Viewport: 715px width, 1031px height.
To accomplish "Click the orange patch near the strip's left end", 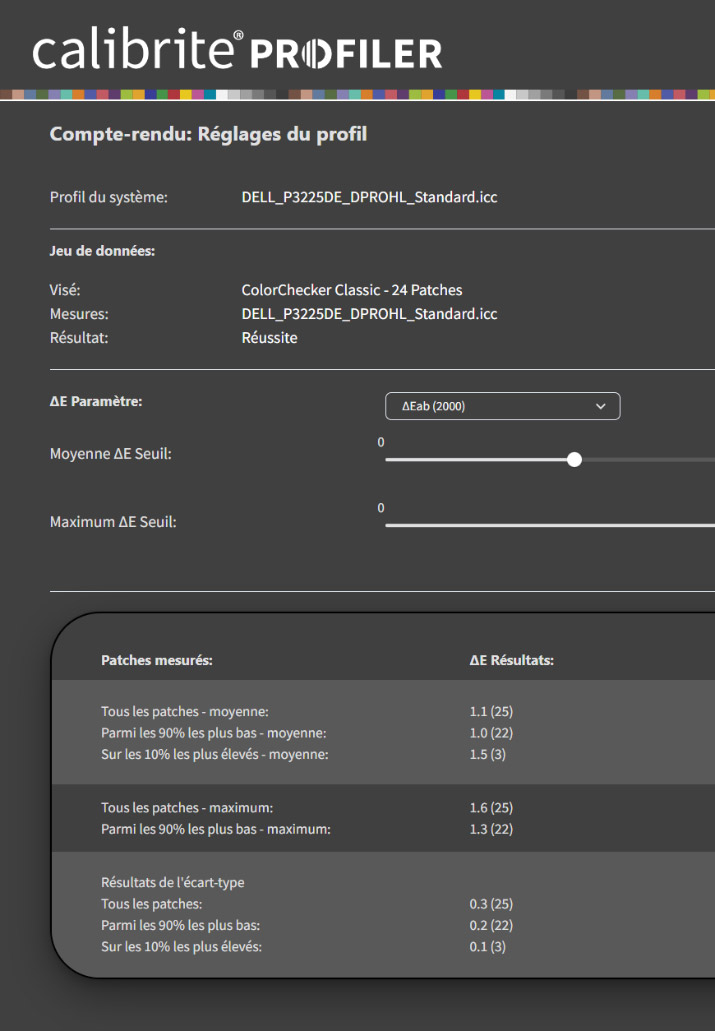I will pyautogui.click(x=76, y=94).
